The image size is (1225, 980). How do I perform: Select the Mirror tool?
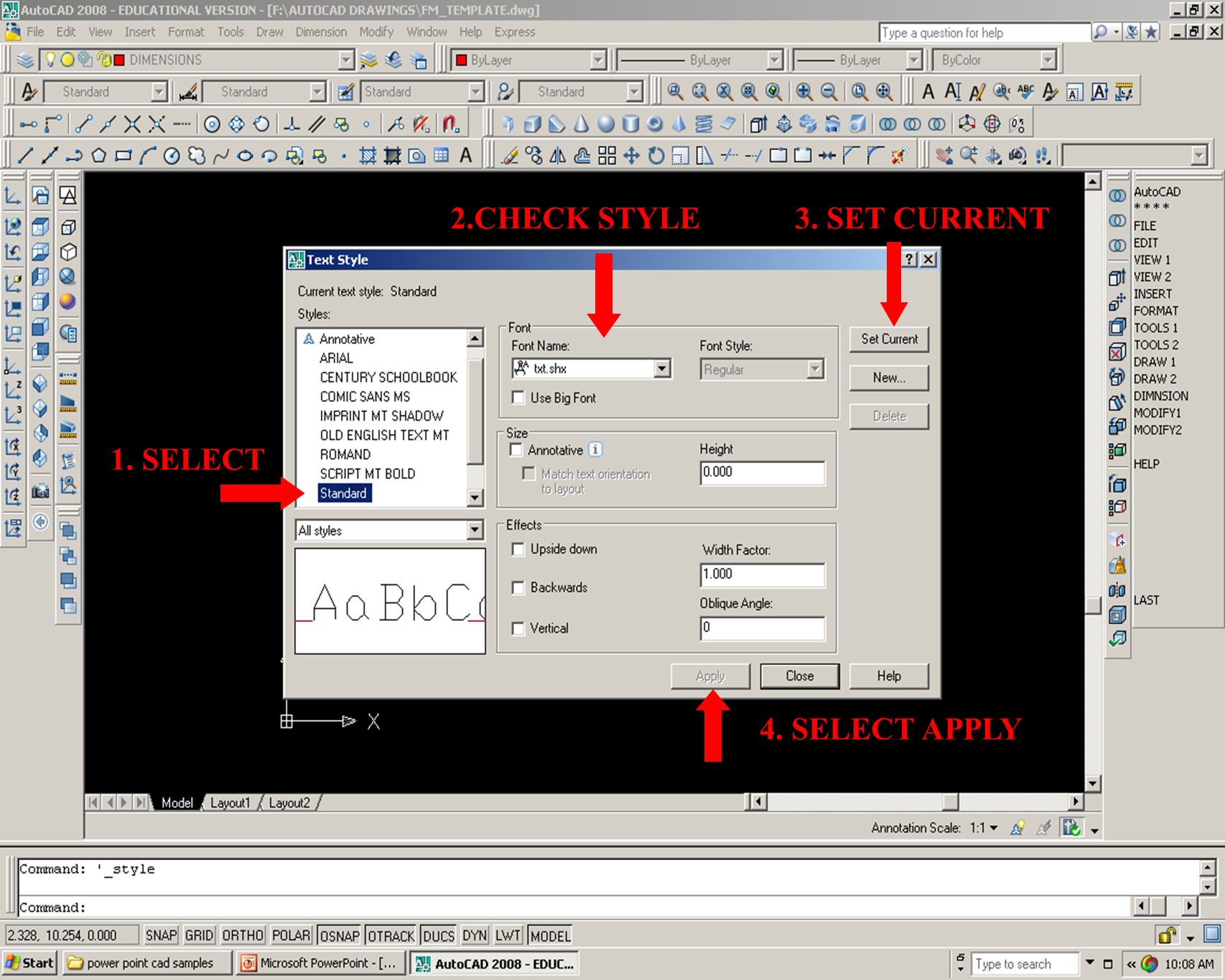click(558, 155)
